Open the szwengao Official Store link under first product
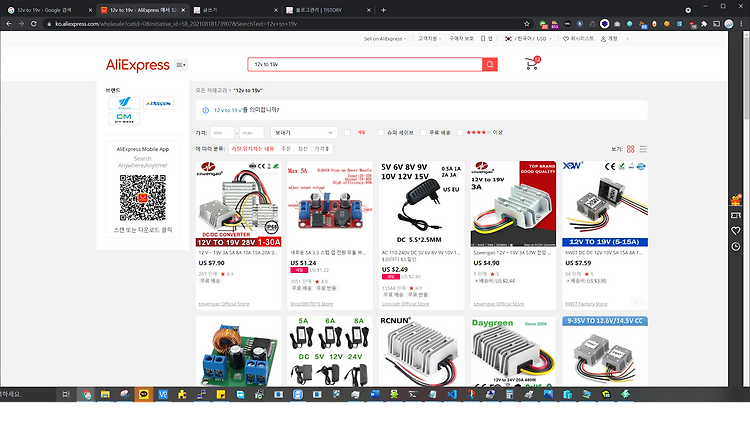The height and width of the screenshot is (431, 750). (224, 304)
